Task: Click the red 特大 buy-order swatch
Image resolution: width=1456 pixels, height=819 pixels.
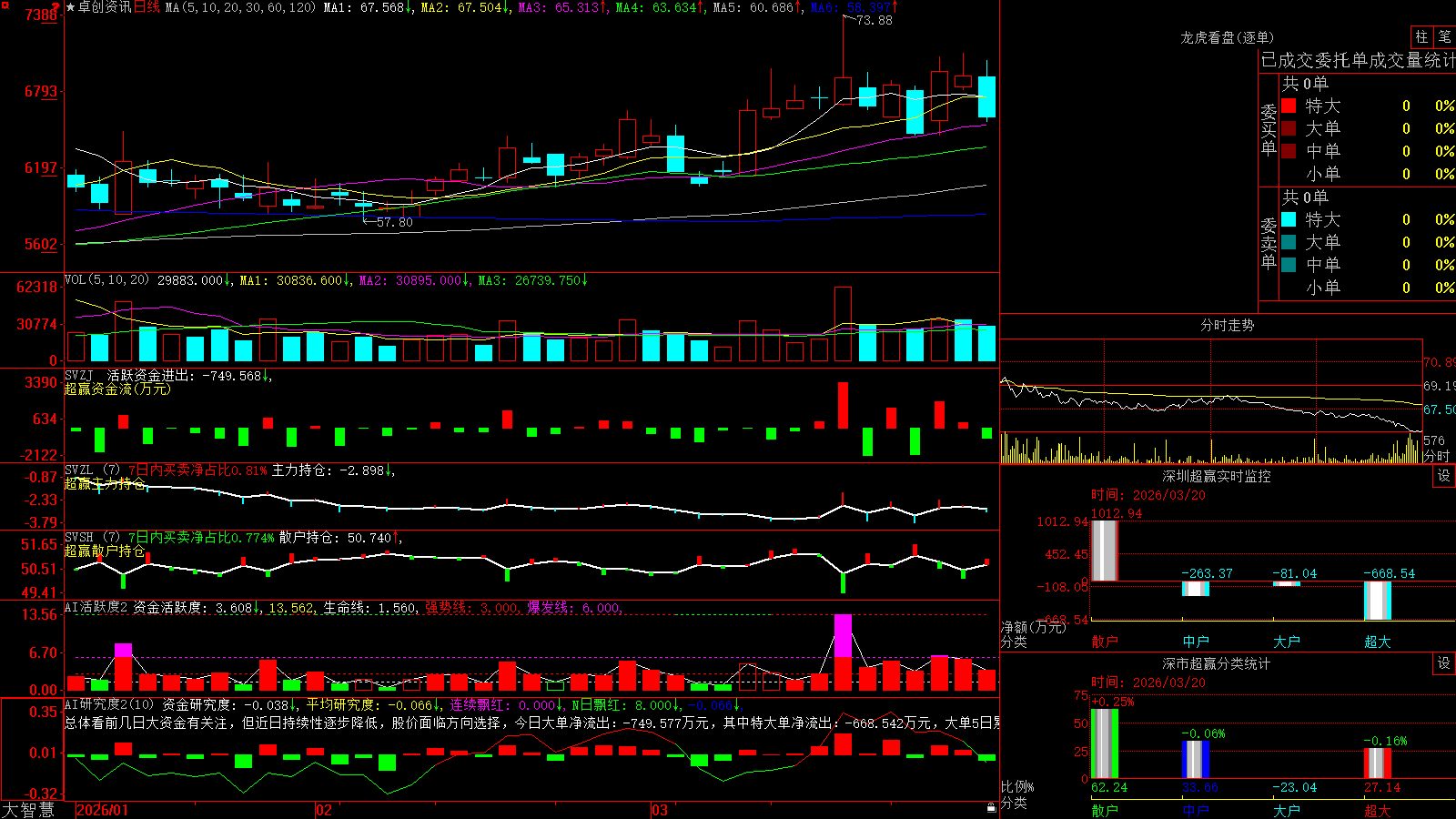Action: [x=1289, y=106]
